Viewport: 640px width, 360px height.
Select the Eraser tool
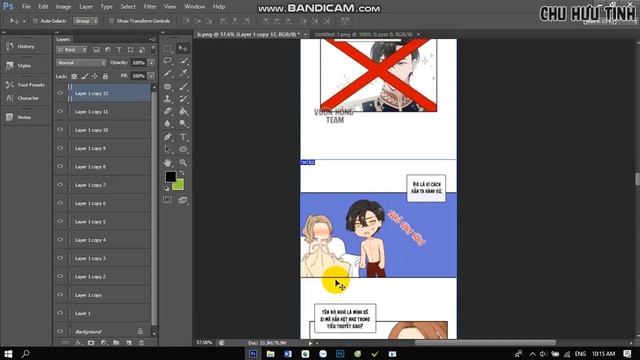[168, 111]
